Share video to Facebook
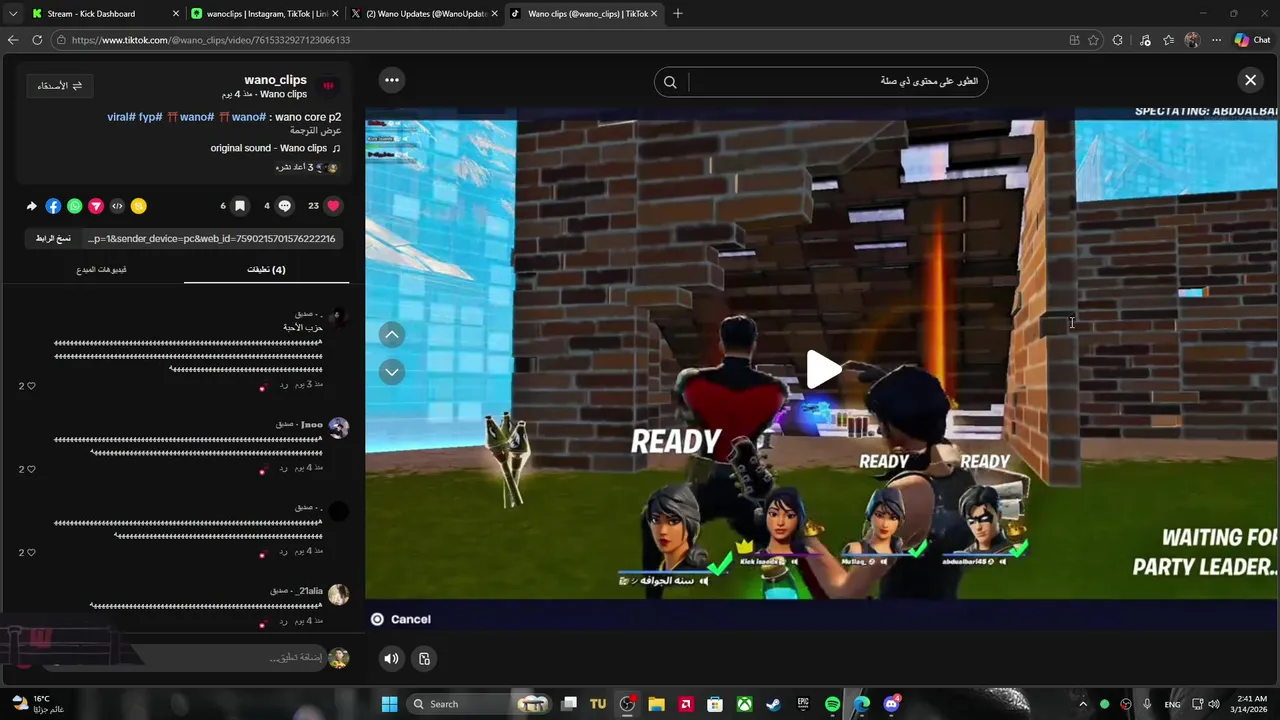Screen dimensions: 1280x720 tap(53, 206)
